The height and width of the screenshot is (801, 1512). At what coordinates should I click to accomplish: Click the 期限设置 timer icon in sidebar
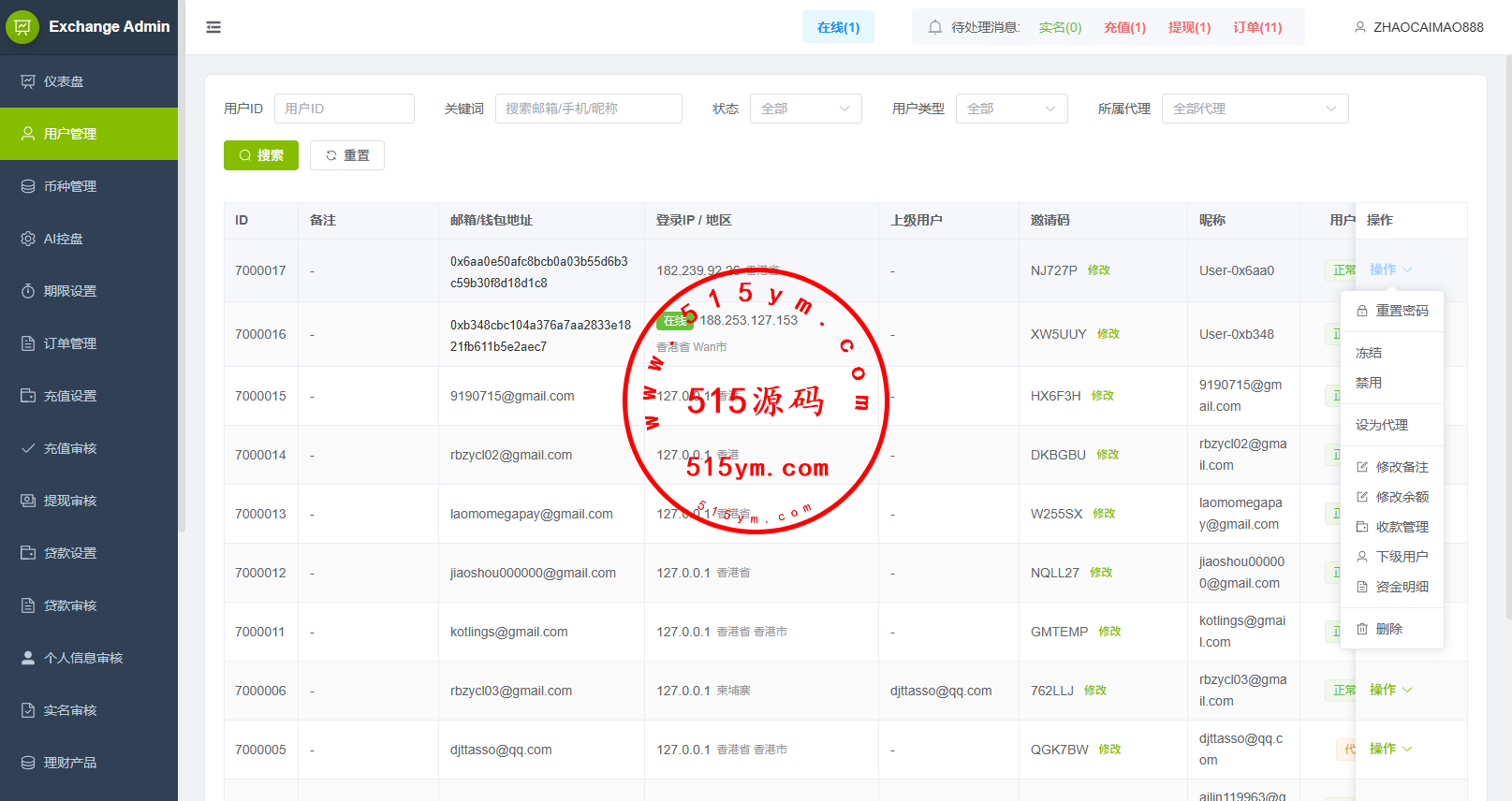28,291
